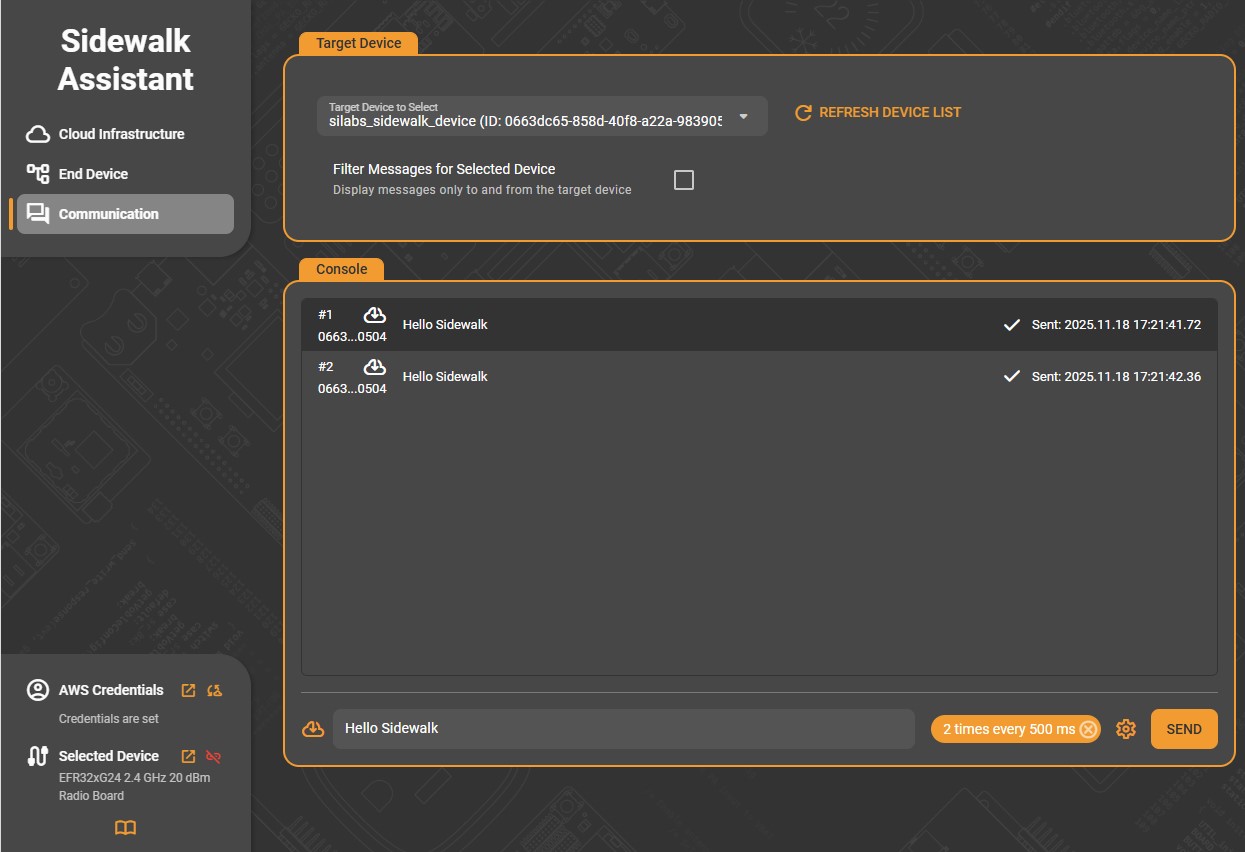Screen dimensions: 1245x852
Task: Open the Target Device to Select combo box
Action: [x=525, y=116]
